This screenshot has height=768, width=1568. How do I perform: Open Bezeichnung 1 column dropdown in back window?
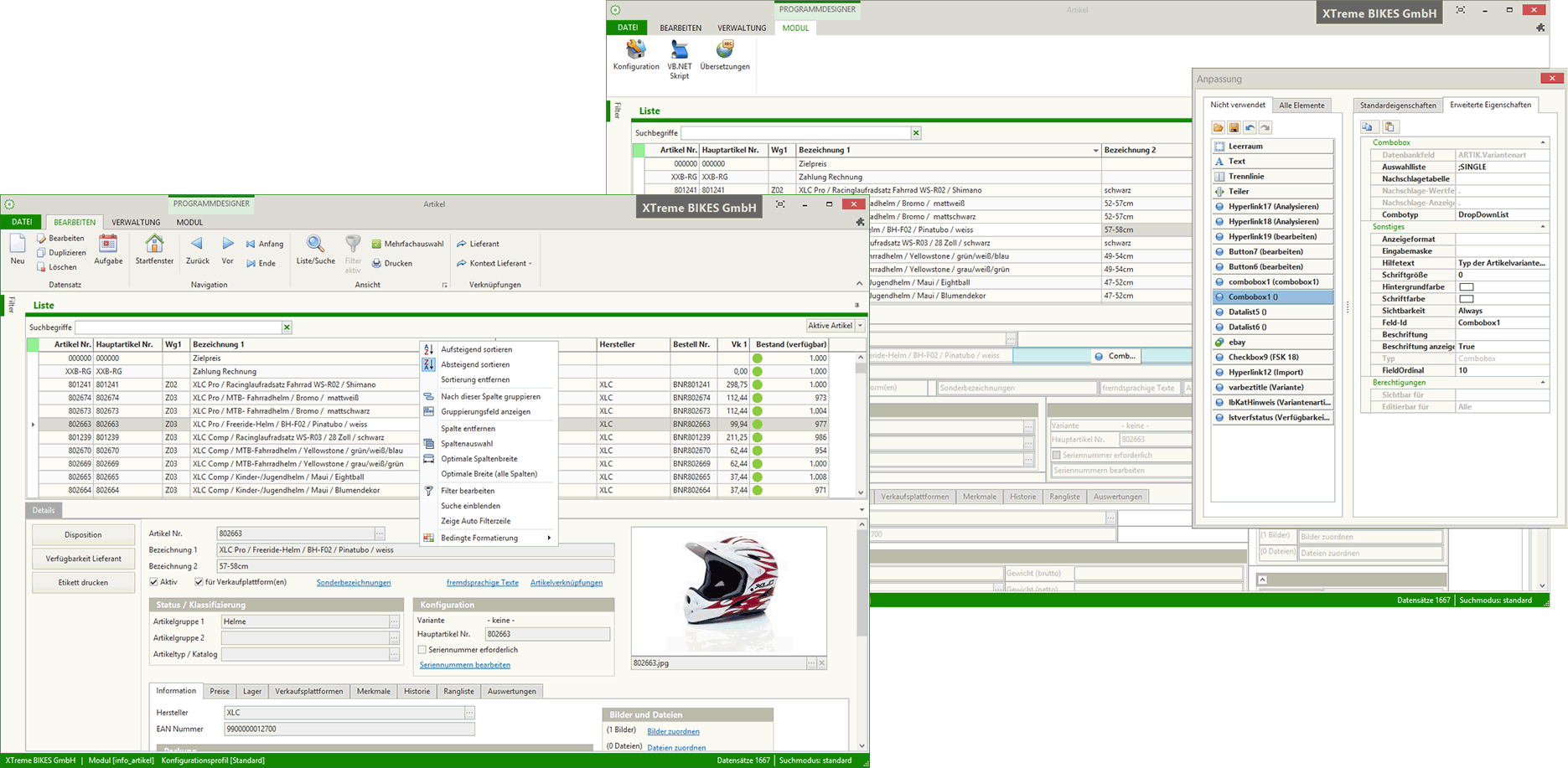coord(1095,151)
